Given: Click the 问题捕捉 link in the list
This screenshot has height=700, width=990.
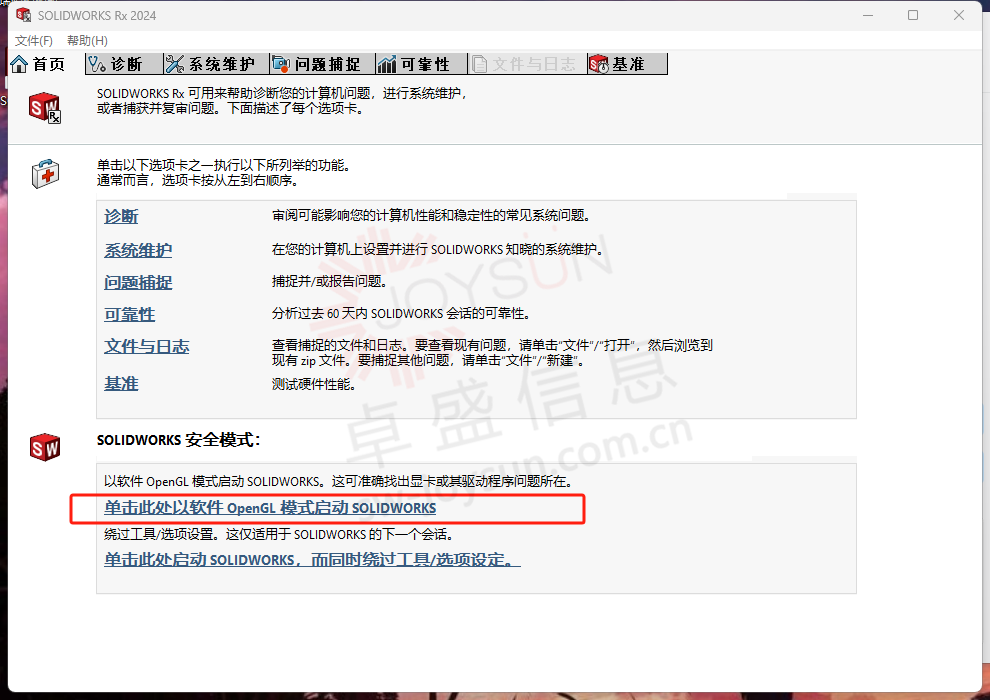Looking at the screenshot, I should click(x=138, y=282).
